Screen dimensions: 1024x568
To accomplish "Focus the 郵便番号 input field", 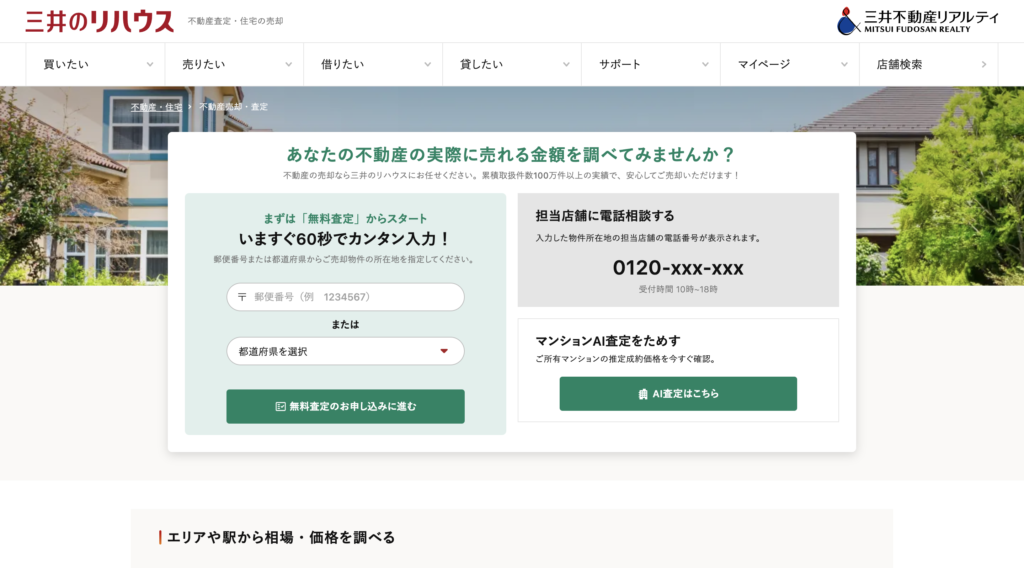I will [x=345, y=297].
